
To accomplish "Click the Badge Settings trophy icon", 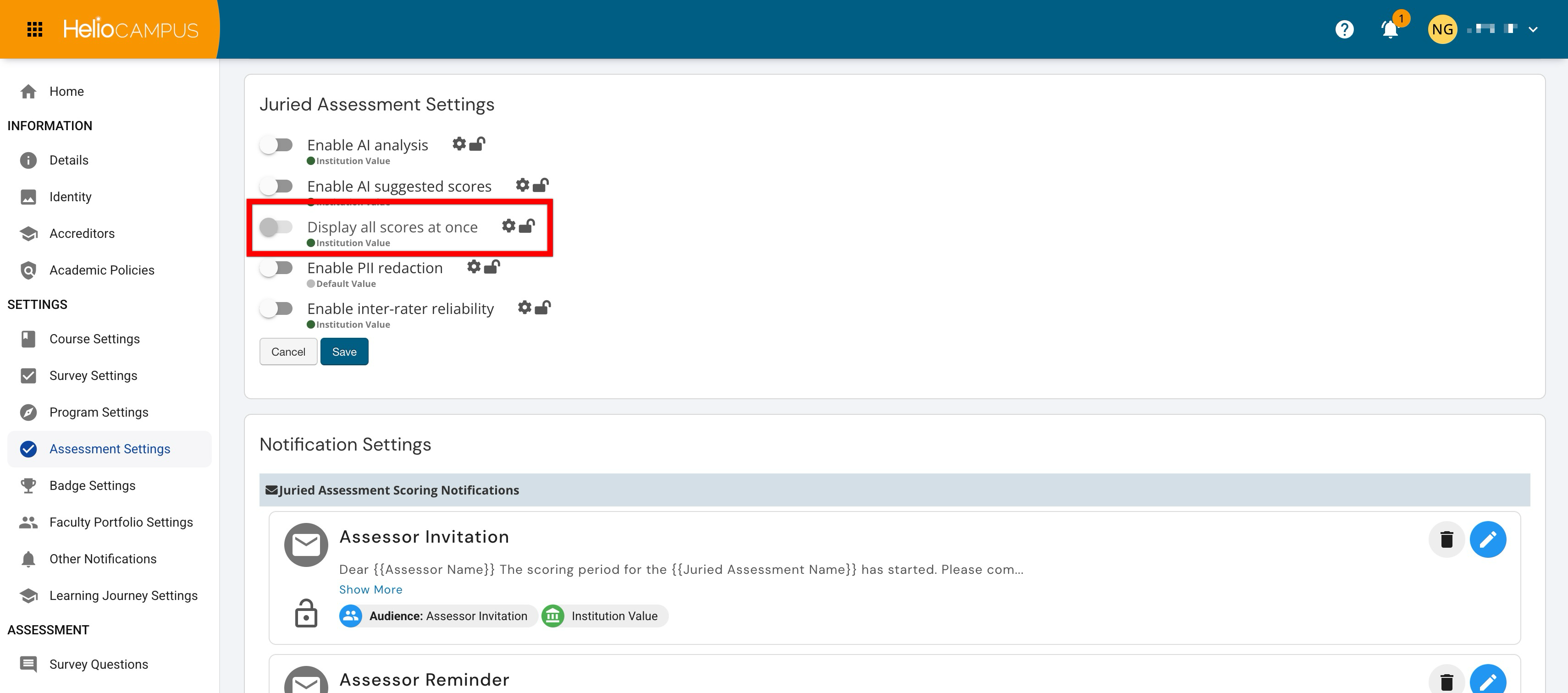I will 28,485.
